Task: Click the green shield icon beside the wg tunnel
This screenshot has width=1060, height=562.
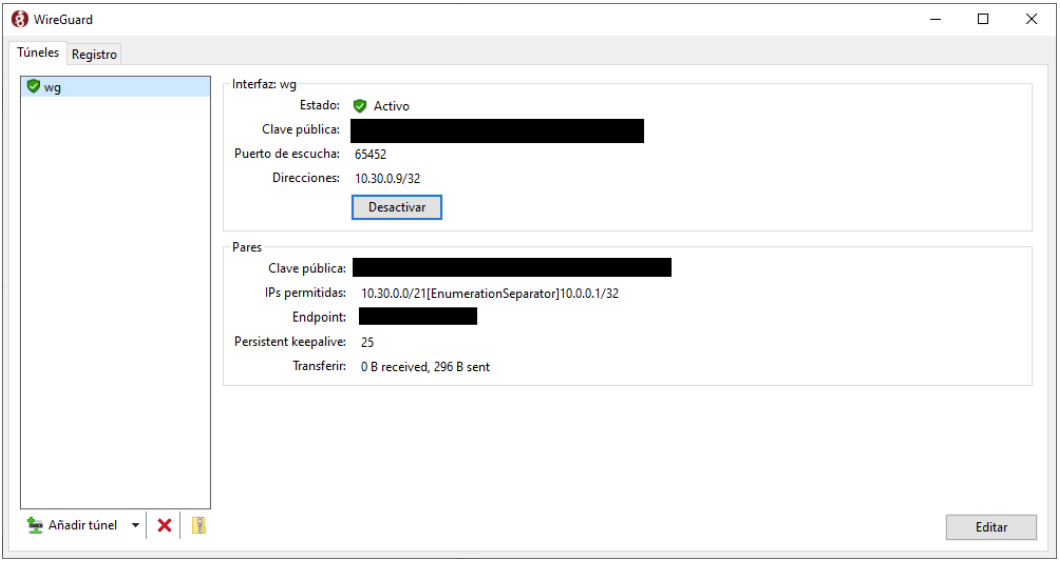Action: (x=33, y=86)
